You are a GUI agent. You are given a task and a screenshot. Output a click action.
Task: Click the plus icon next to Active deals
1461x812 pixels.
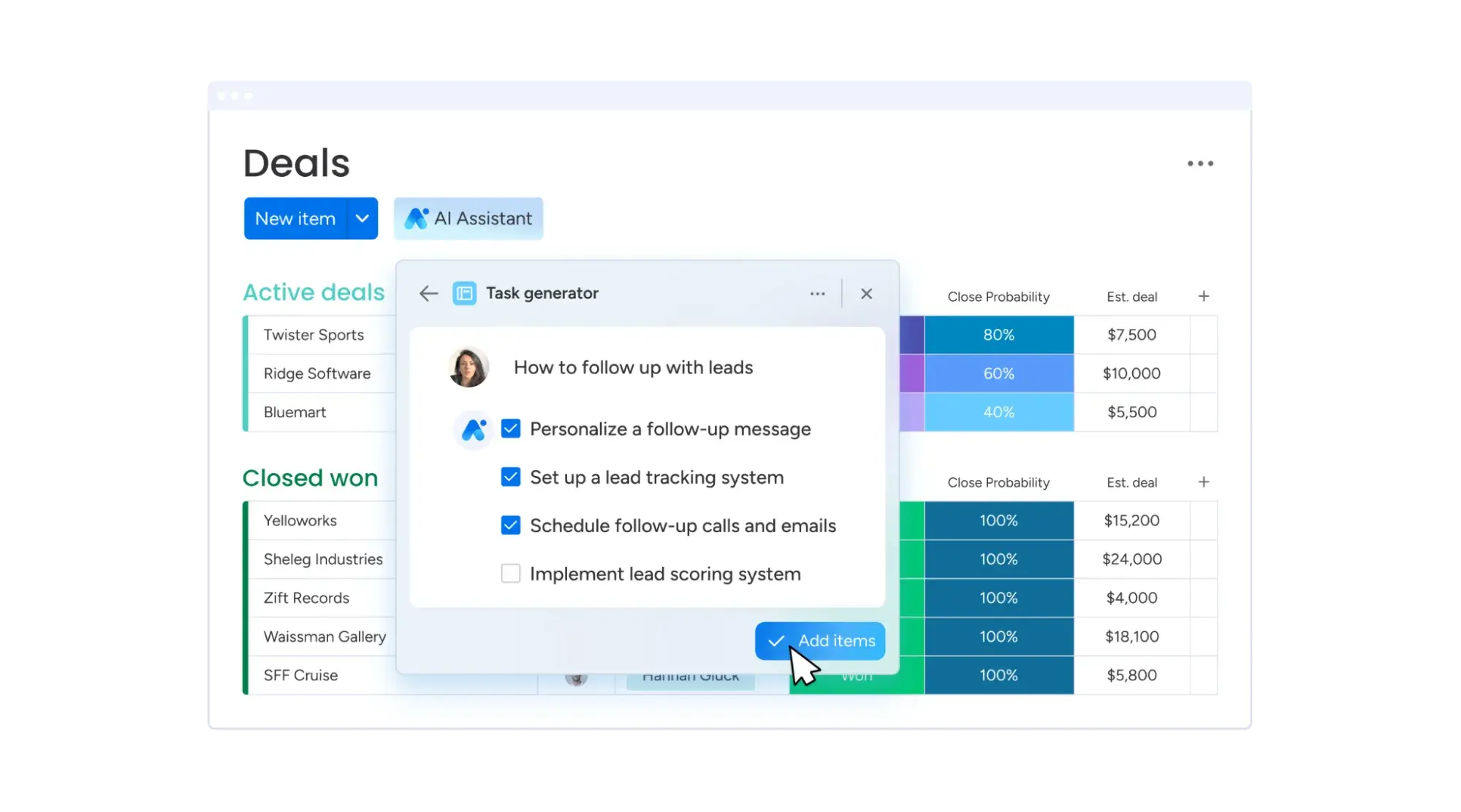1204,296
